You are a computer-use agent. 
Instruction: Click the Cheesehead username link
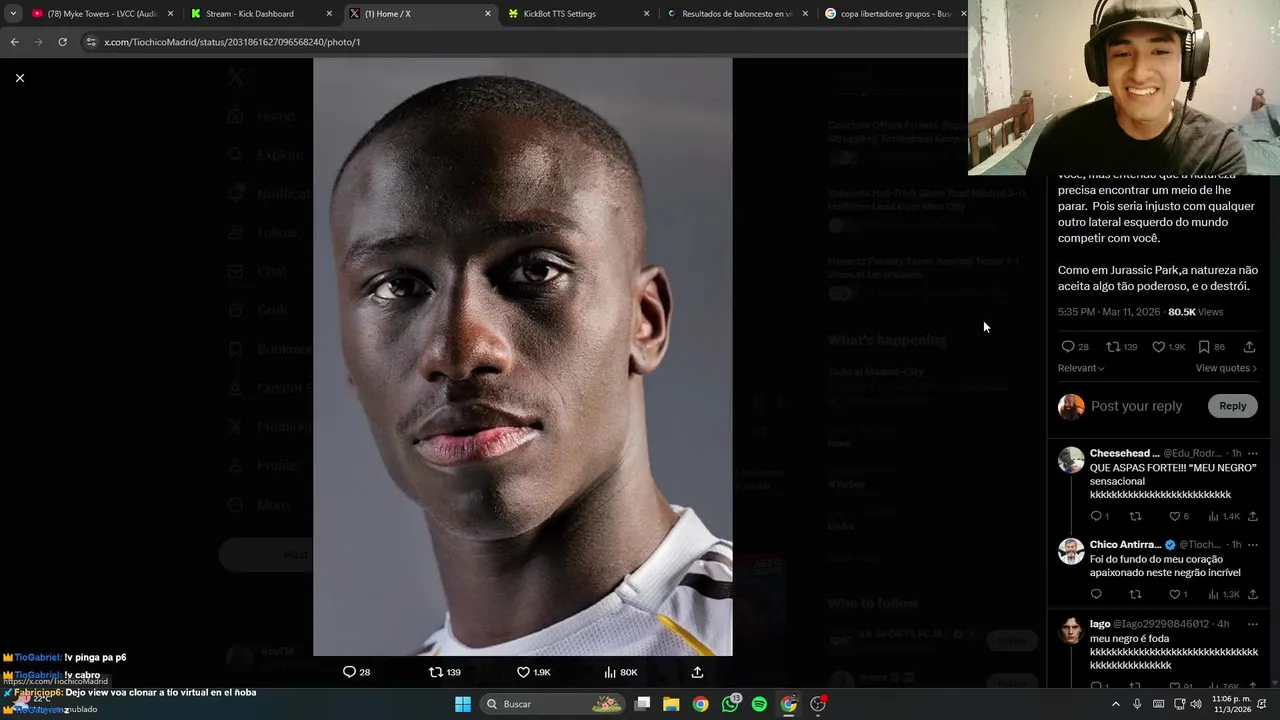click(x=1124, y=453)
